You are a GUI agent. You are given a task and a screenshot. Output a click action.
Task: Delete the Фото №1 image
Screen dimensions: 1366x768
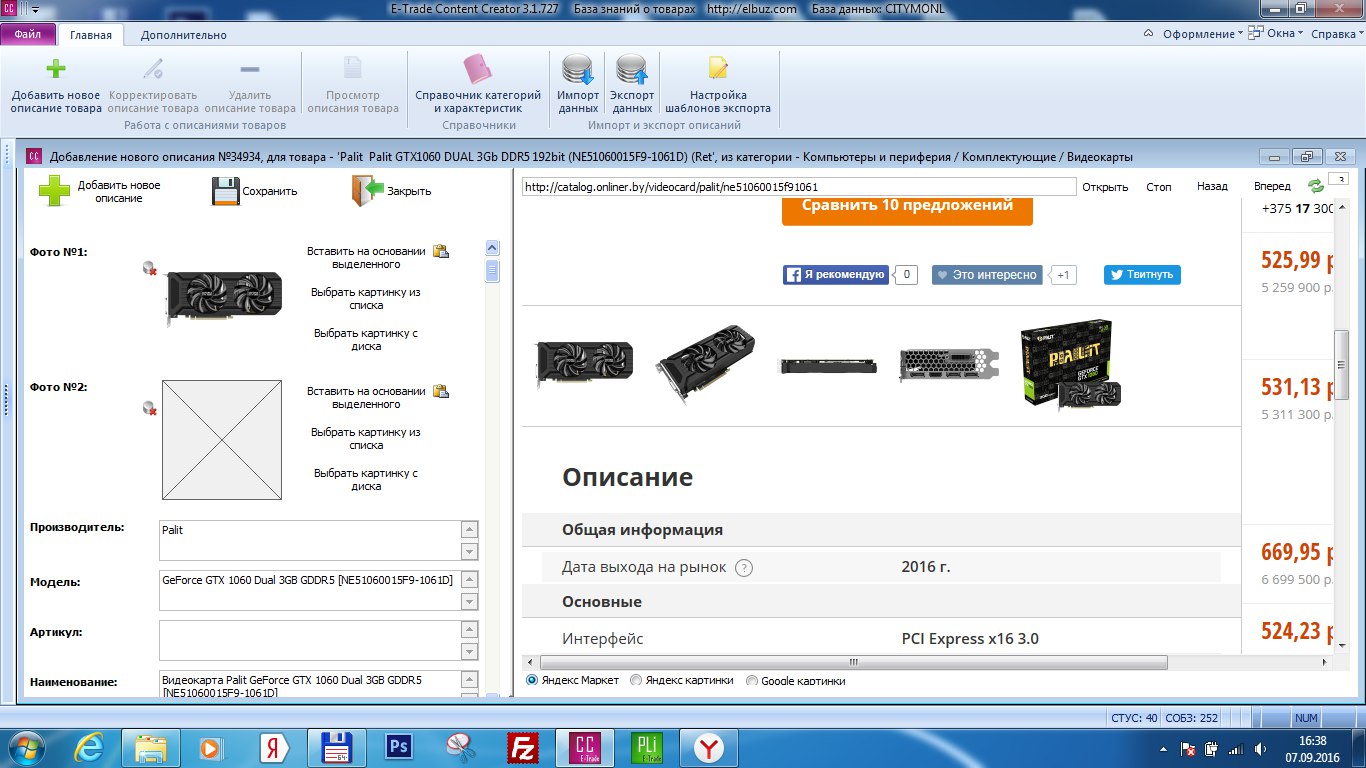(x=149, y=268)
